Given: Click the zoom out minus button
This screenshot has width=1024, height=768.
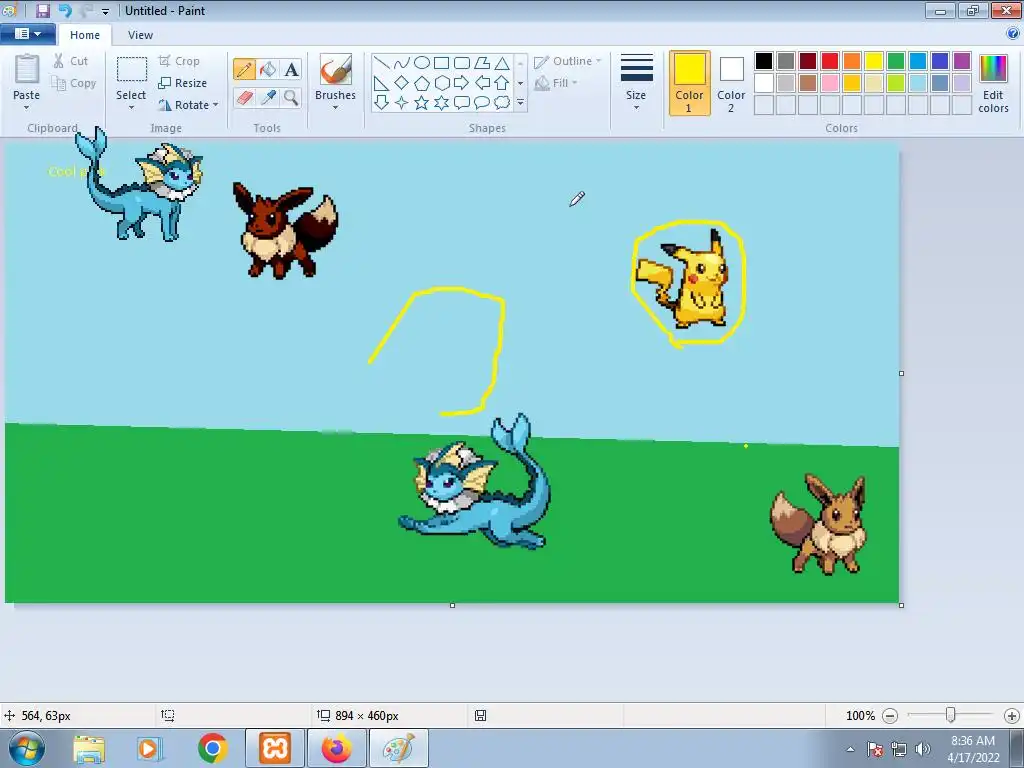Looking at the screenshot, I should tap(889, 716).
